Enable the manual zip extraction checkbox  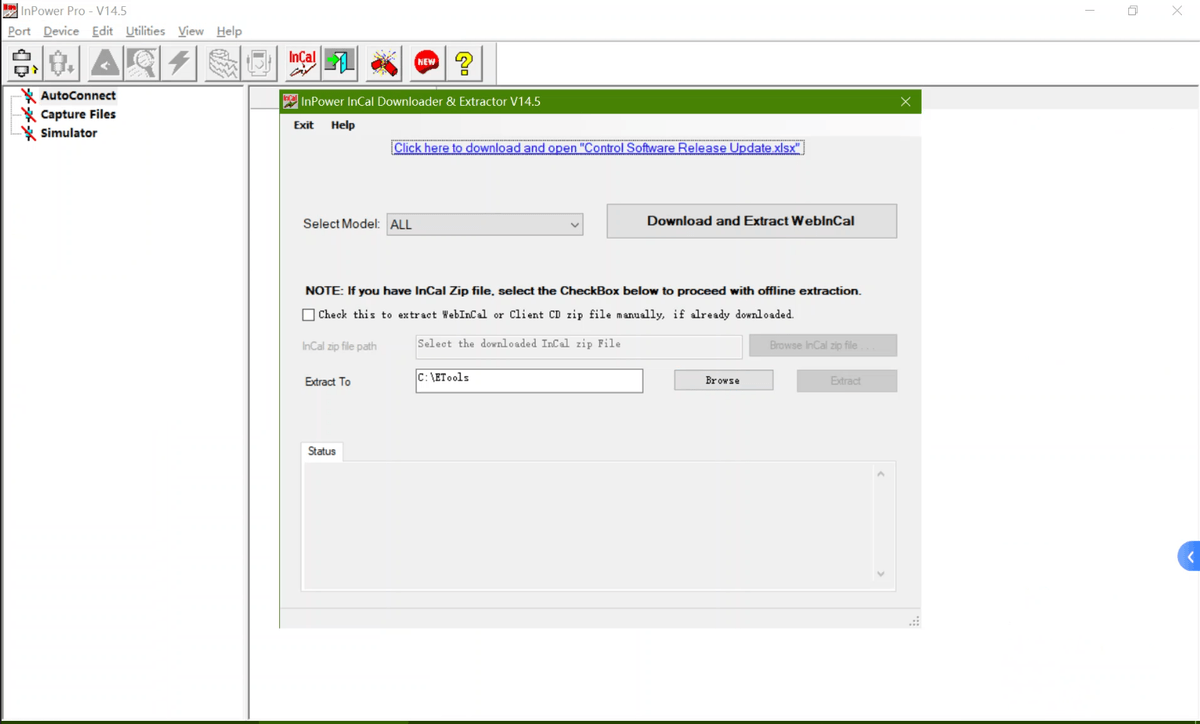coord(308,314)
